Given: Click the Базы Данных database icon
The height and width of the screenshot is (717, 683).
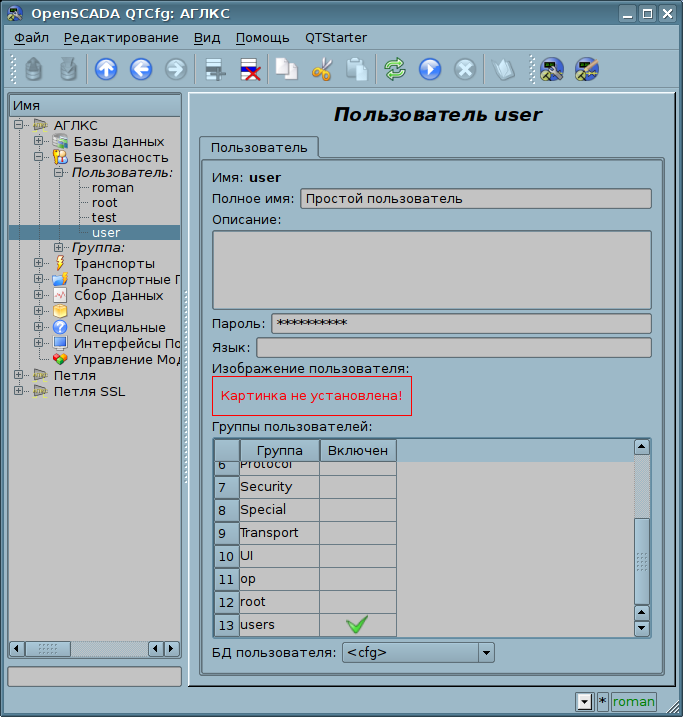Looking at the screenshot, I should coord(60,141).
